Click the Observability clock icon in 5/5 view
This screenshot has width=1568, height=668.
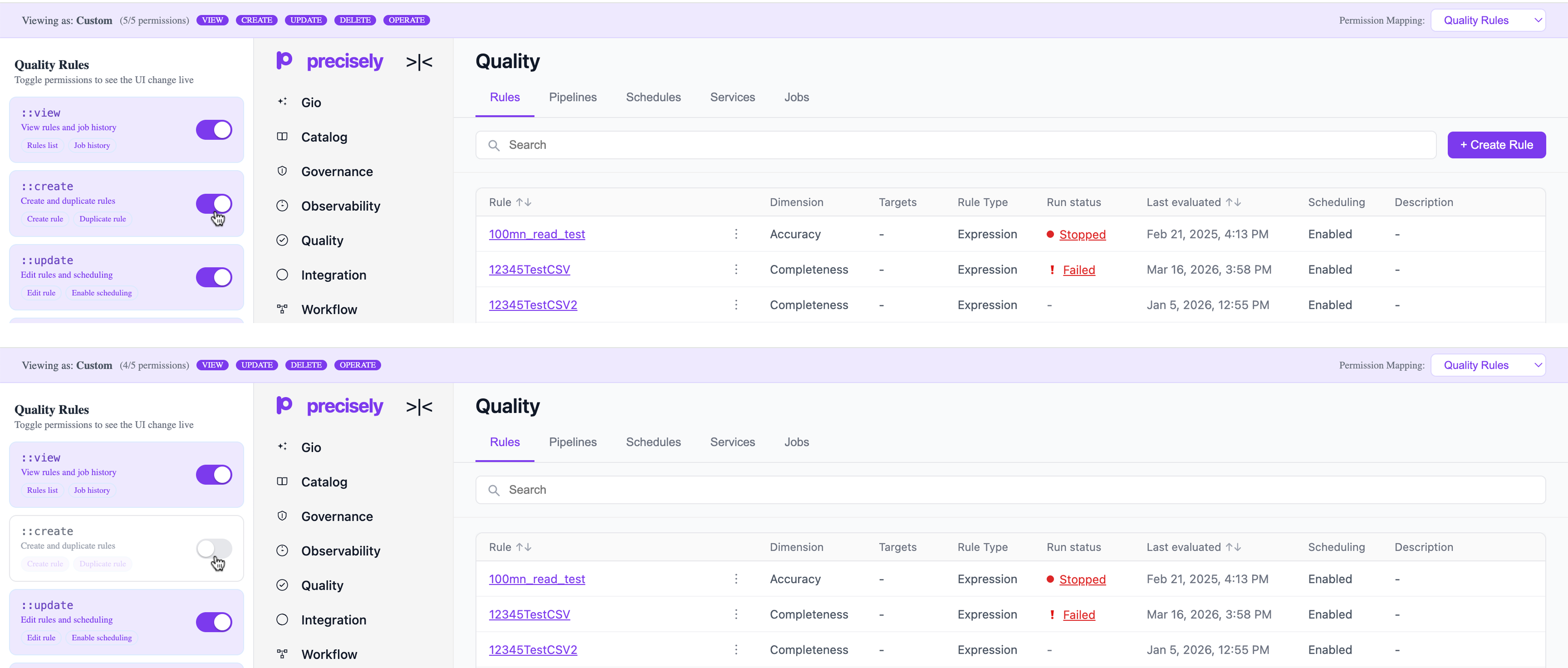point(282,206)
